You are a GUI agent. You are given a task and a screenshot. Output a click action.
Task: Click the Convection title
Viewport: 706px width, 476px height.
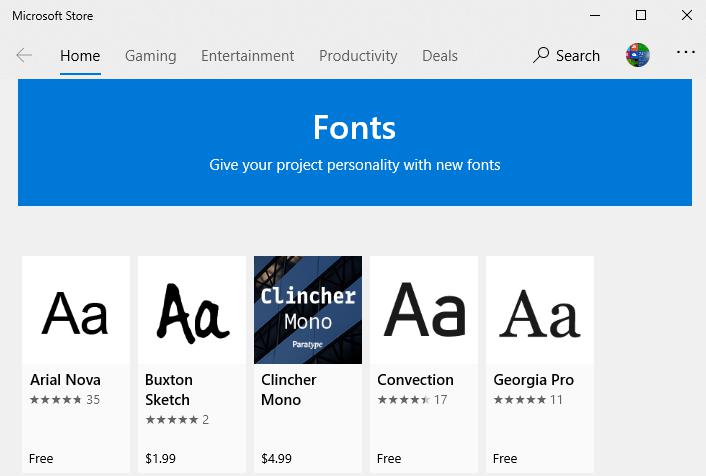coord(415,380)
